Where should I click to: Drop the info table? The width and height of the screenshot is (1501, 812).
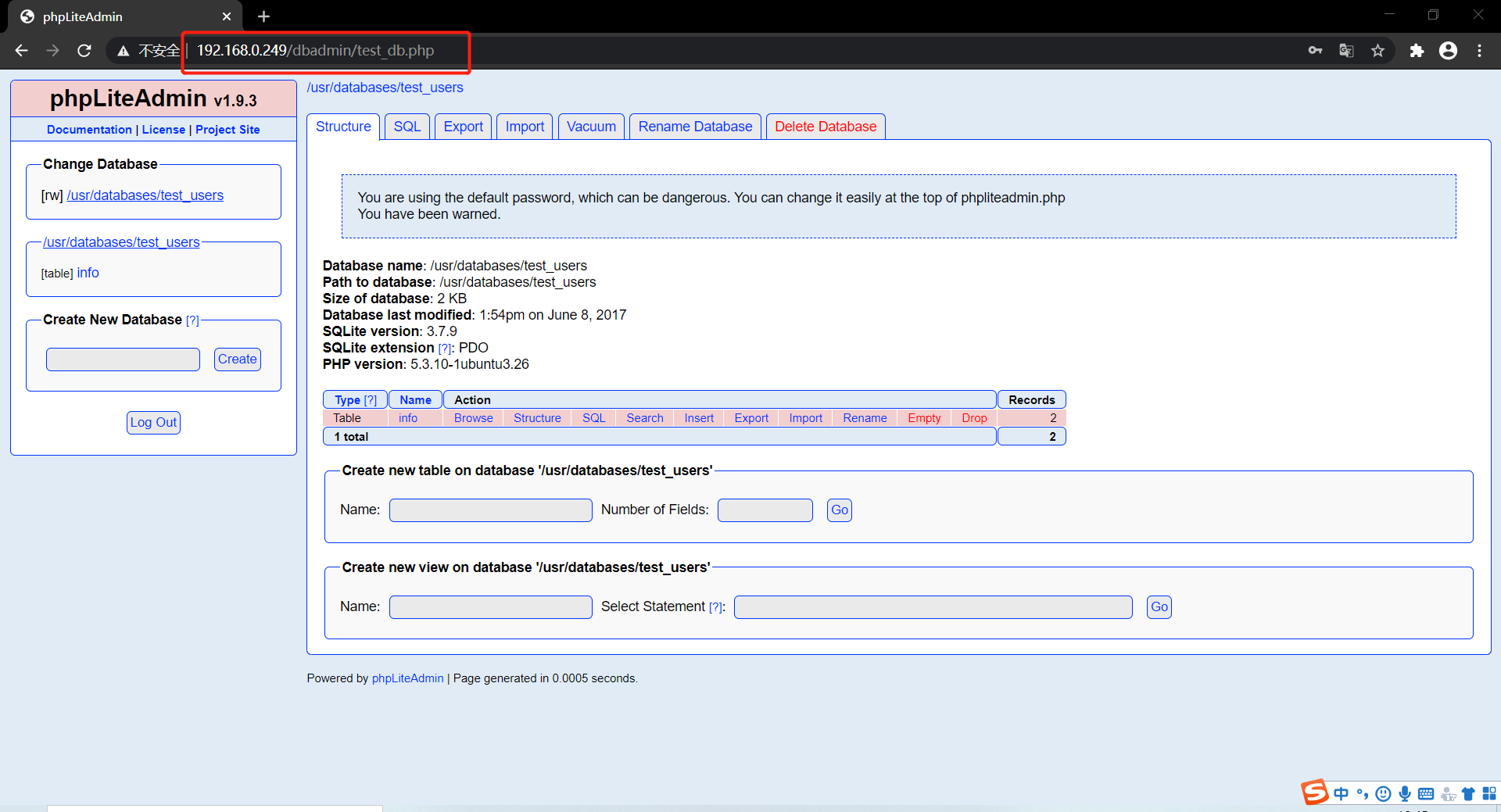click(974, 418)
